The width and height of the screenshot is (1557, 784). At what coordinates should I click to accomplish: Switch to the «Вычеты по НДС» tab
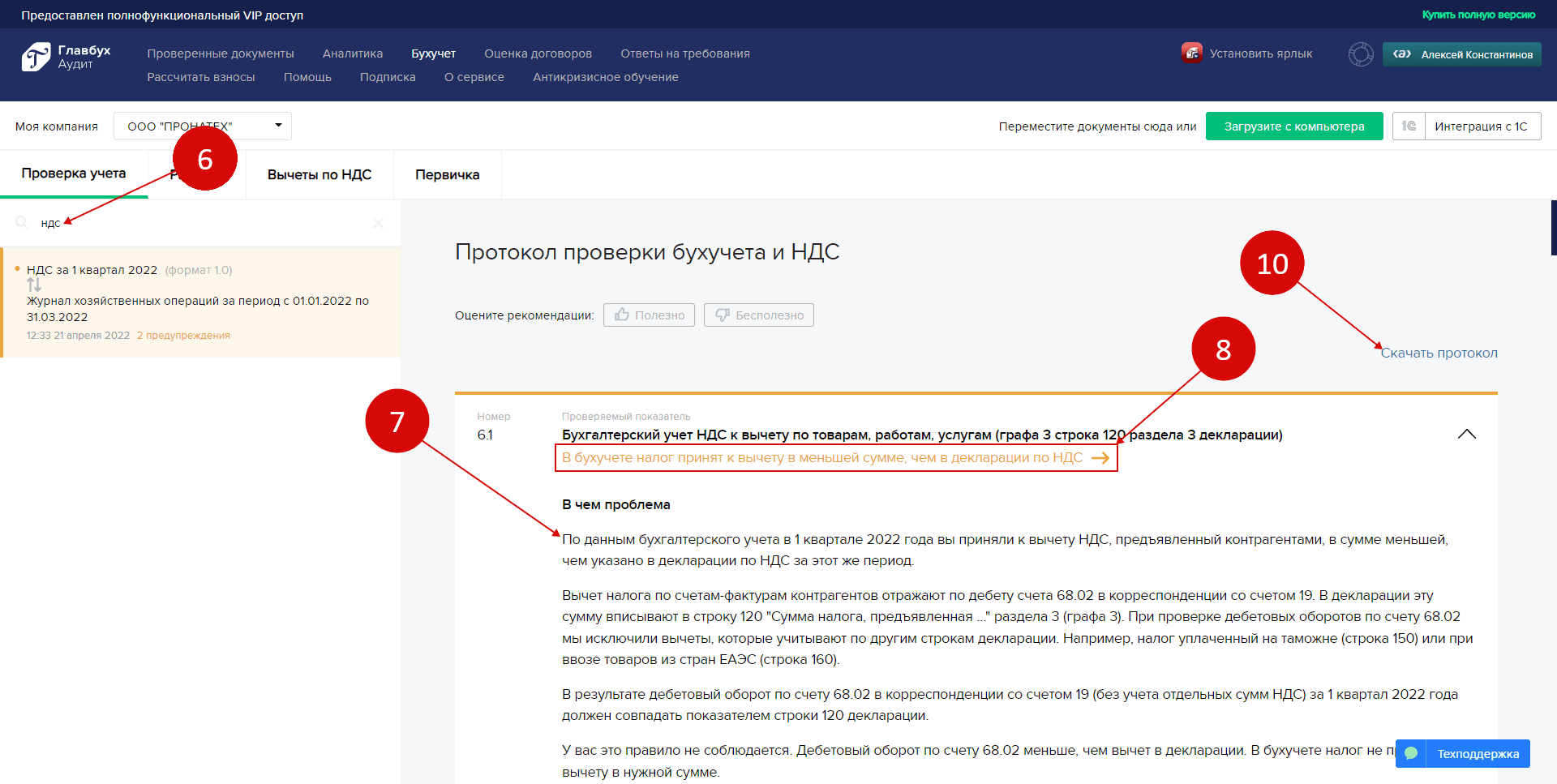(x=318, y=174)
